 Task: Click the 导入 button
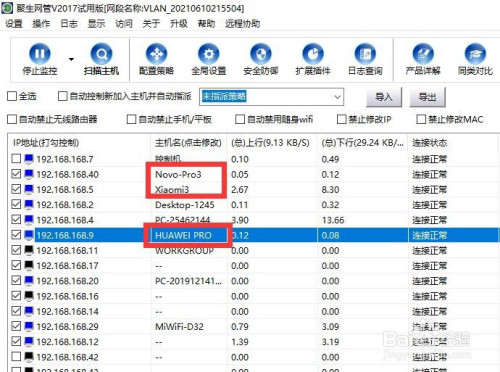pyautogui.click(x=384, y=97)
